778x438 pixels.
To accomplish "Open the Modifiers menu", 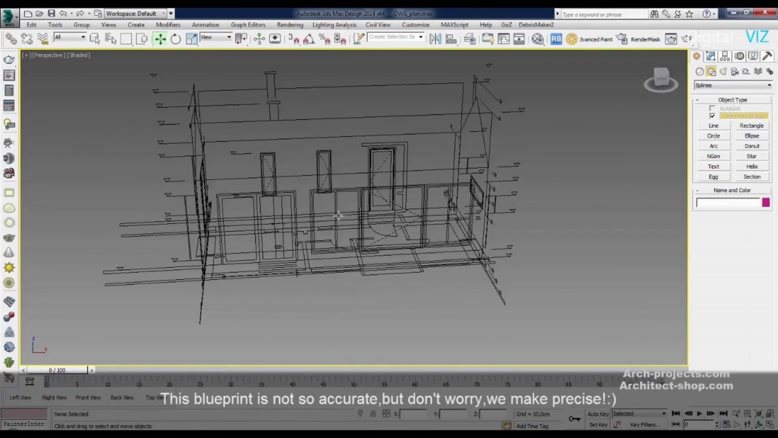I will [x=168, y=24].
